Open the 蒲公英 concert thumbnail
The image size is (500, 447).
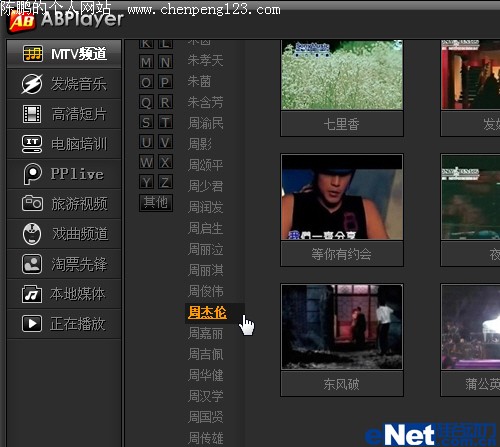click(x=471, y=327)
